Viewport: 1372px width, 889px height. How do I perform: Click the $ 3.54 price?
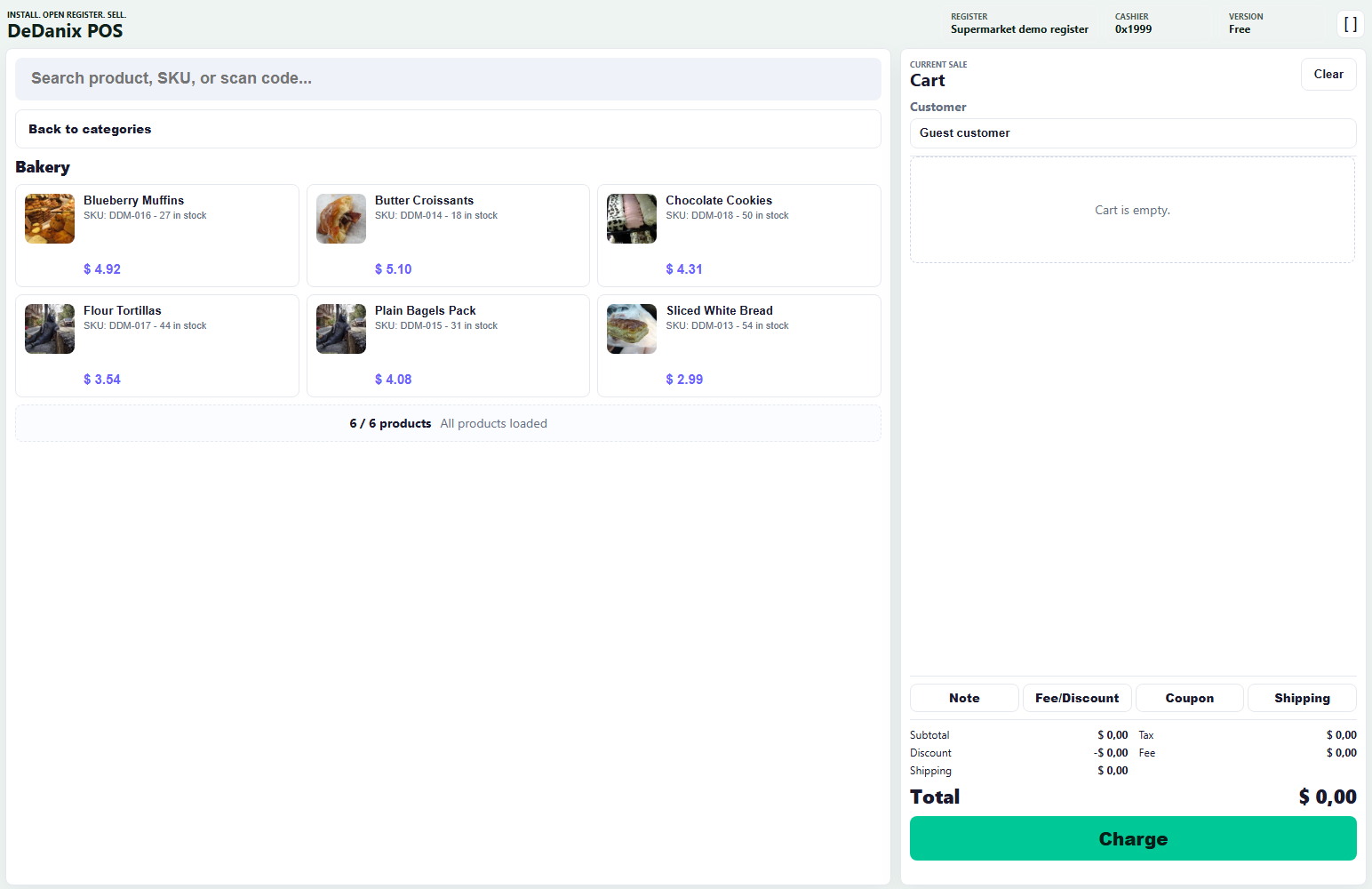tap(102, 380)
